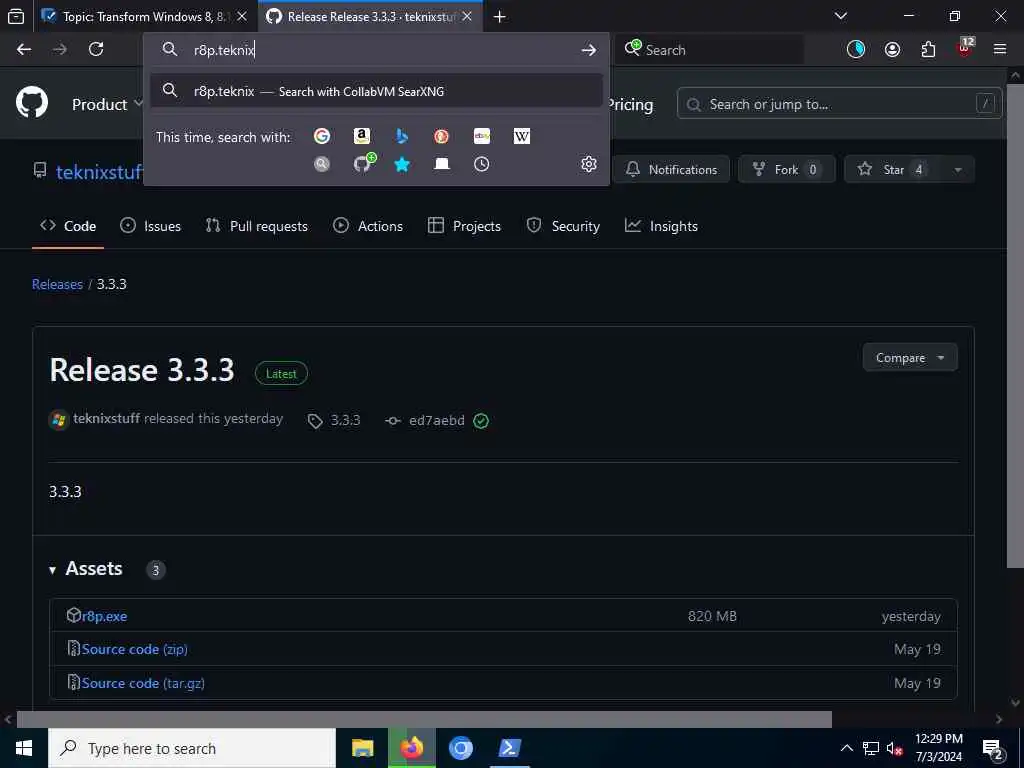This screenshot has width=1024, height=768.
Task: Switch to the Code tab
Action: 68,226
